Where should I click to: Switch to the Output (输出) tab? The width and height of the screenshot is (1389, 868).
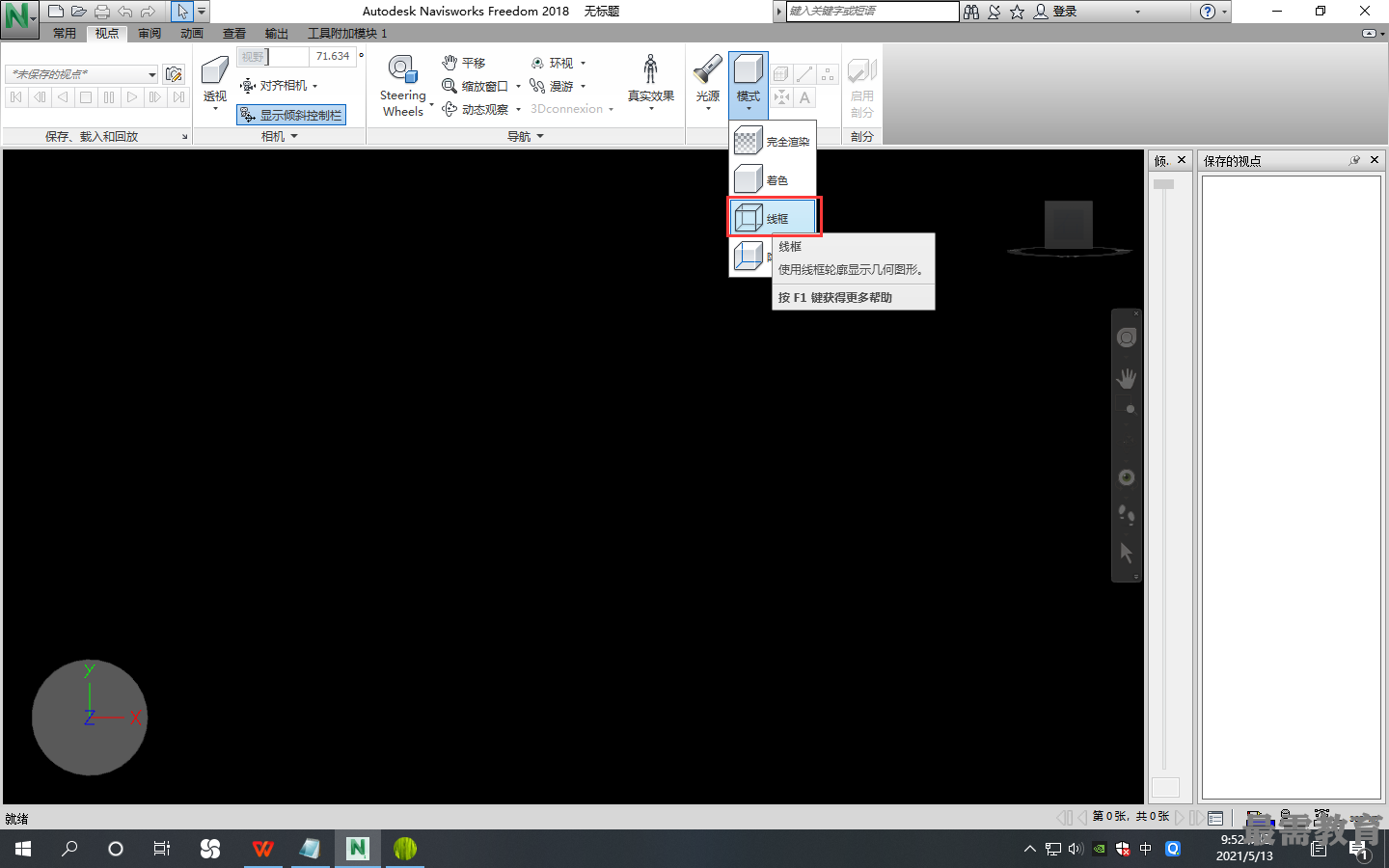(x=277, y=33)
